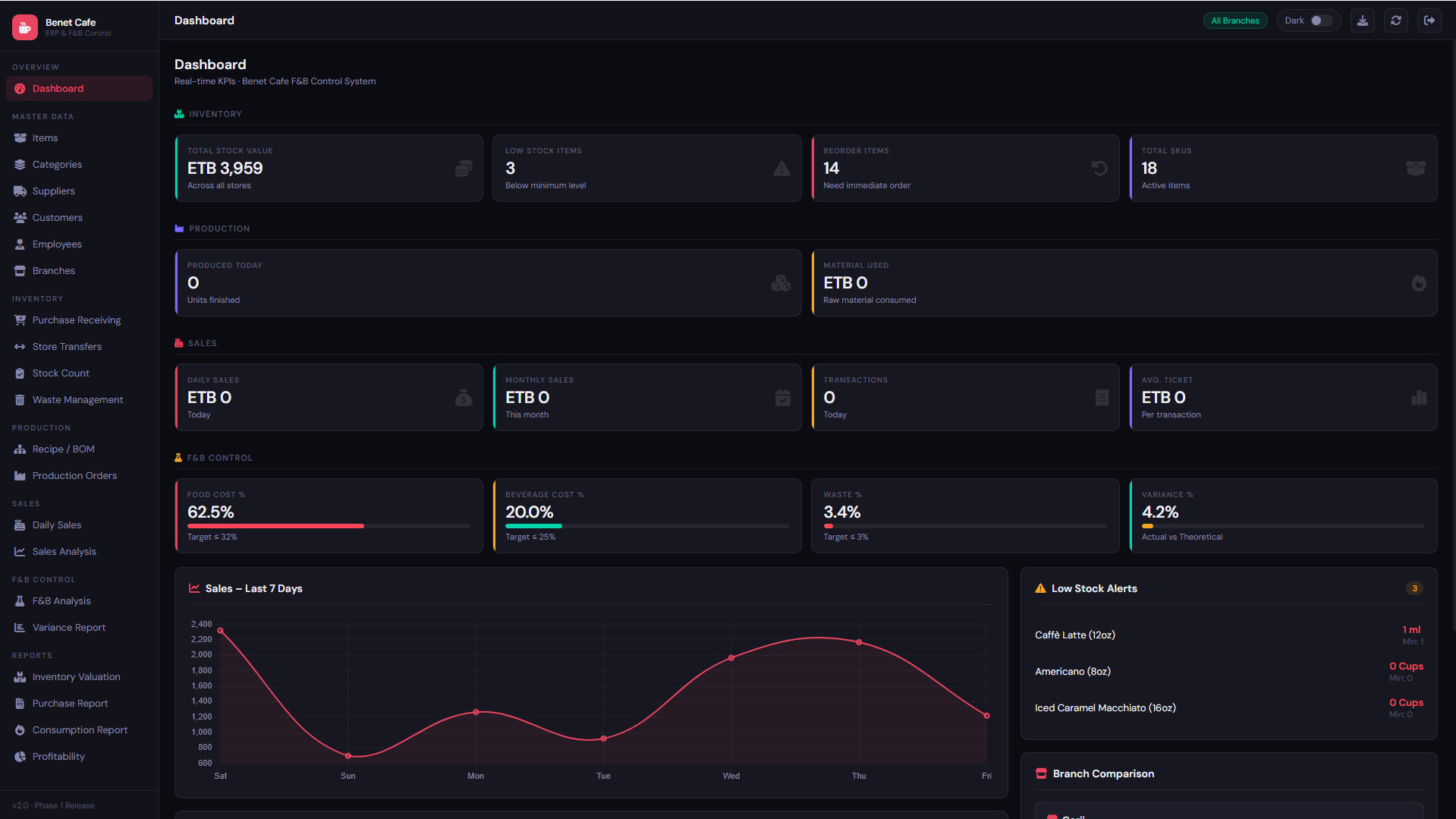Click the Variance Report sidebar icon

(20, 628)
